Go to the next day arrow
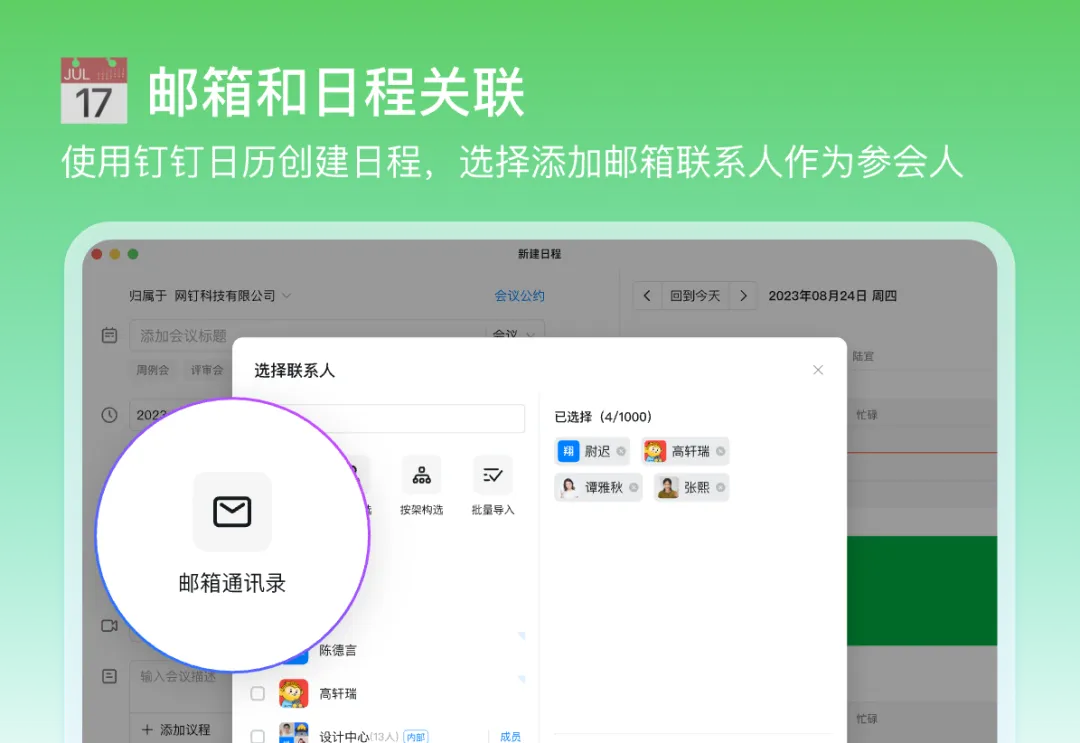 [743, 295]
